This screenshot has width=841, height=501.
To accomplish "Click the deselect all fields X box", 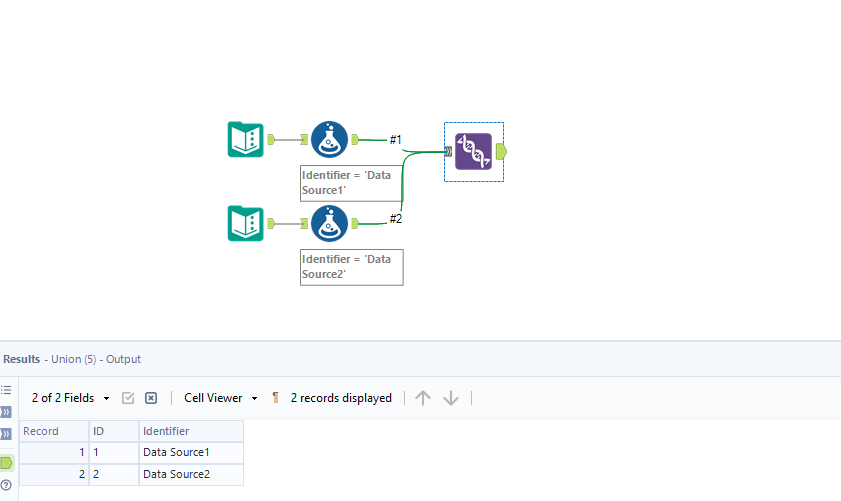I will 151,398.
